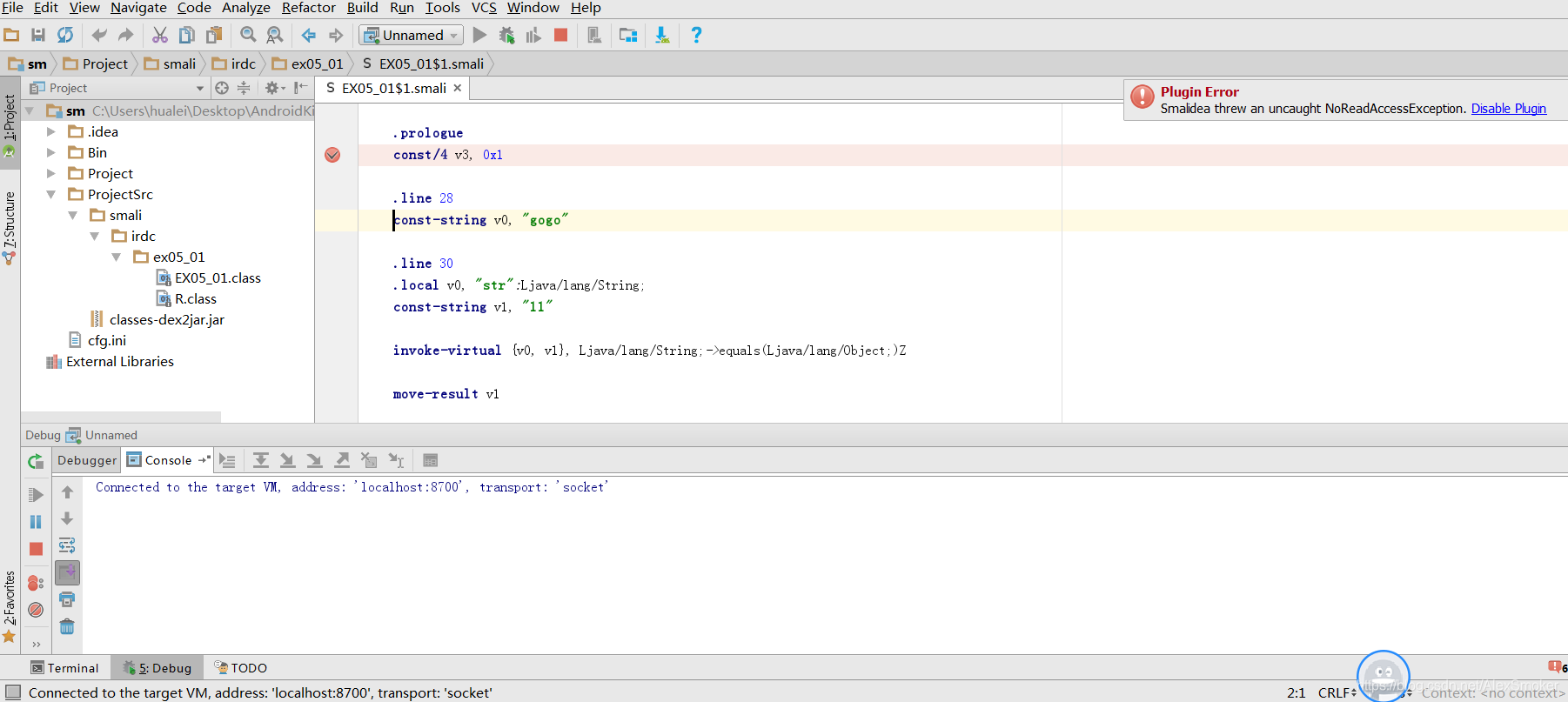This screenshot has width=1568, height=702.
Task: Click Step Over debug icon
Action: coord(261,460)
